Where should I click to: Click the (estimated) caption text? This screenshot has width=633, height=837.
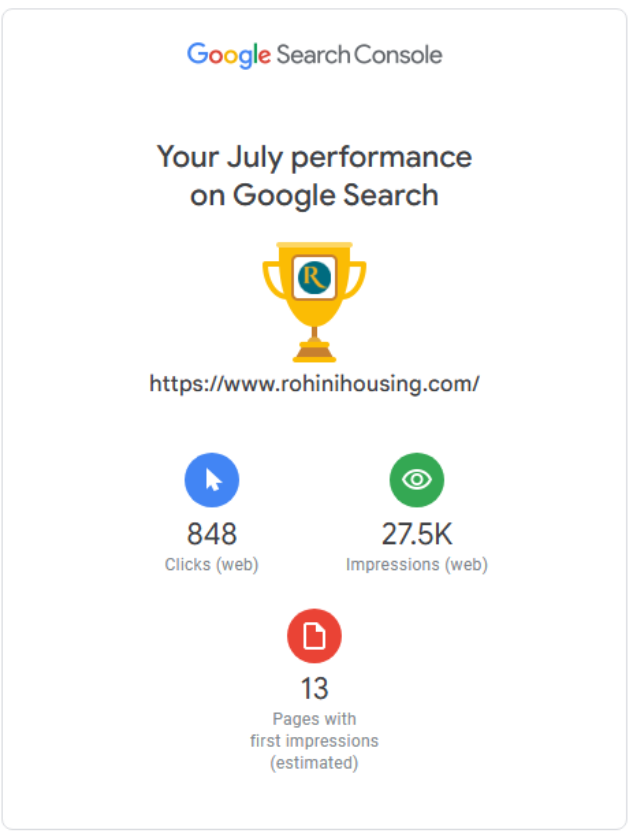click(314, 763)
